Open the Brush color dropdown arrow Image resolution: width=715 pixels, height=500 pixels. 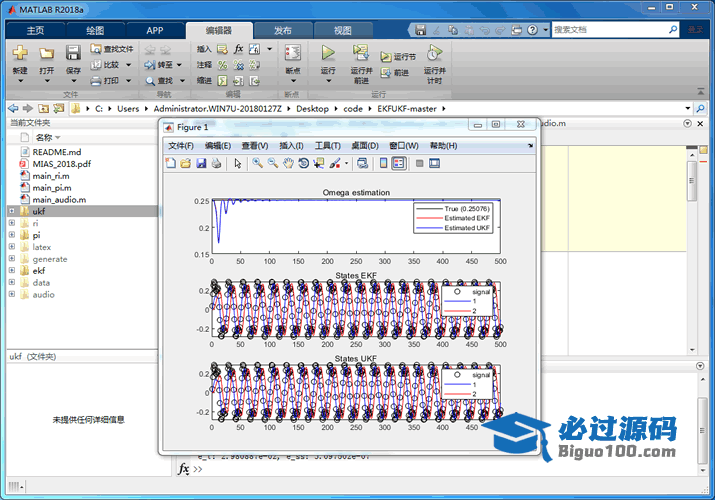pos(346,163)
